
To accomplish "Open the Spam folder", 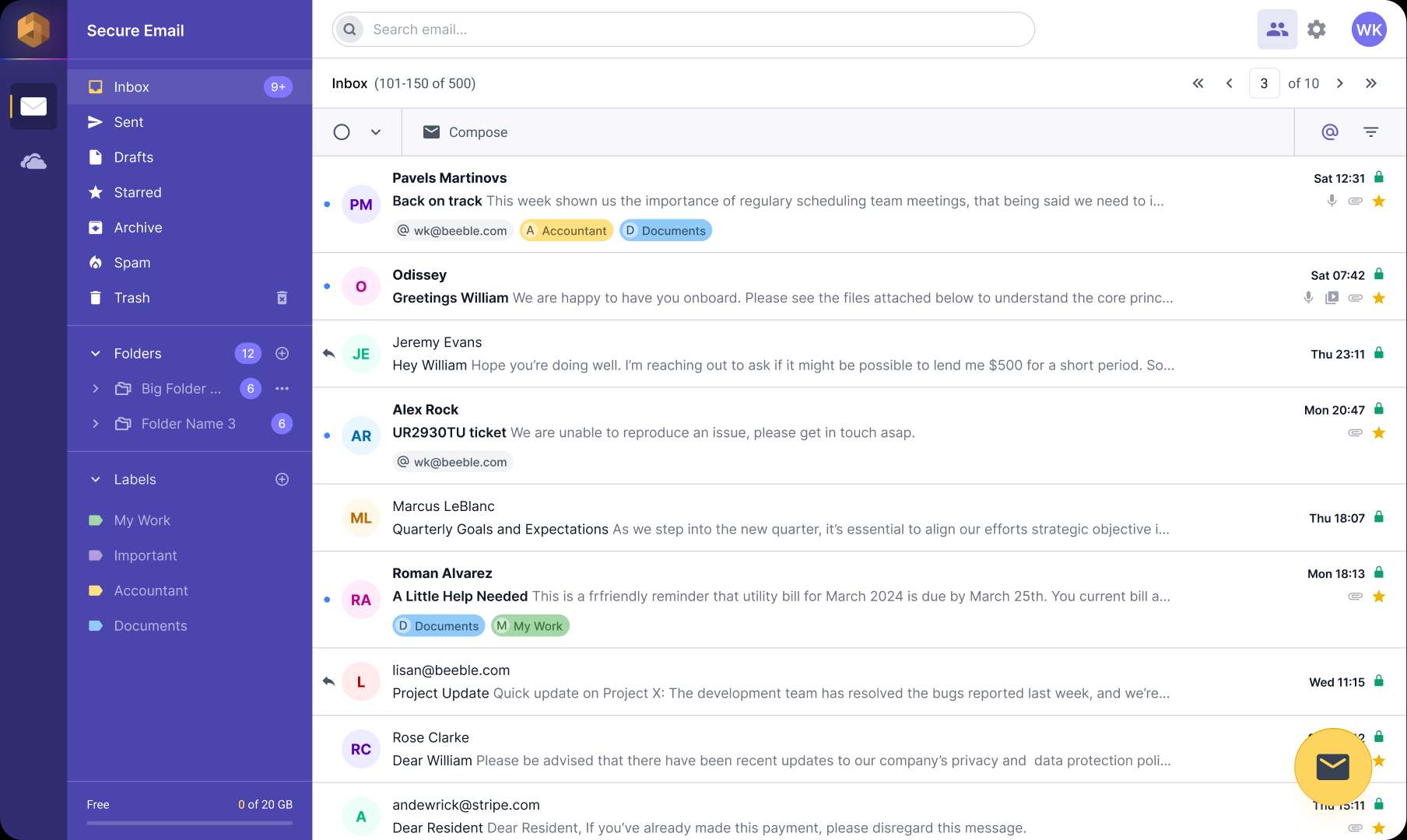I will pos(189,262).
